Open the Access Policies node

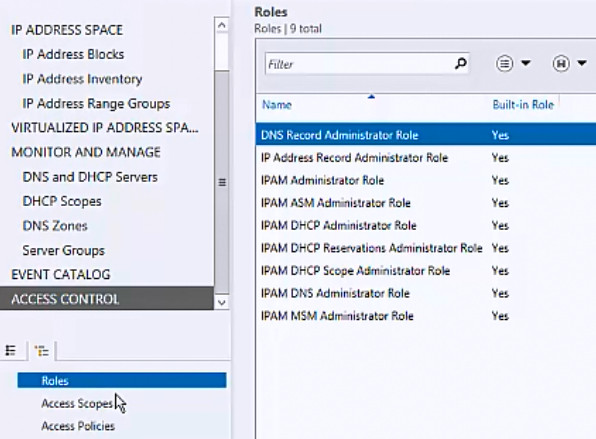click(x=78, y=426)
